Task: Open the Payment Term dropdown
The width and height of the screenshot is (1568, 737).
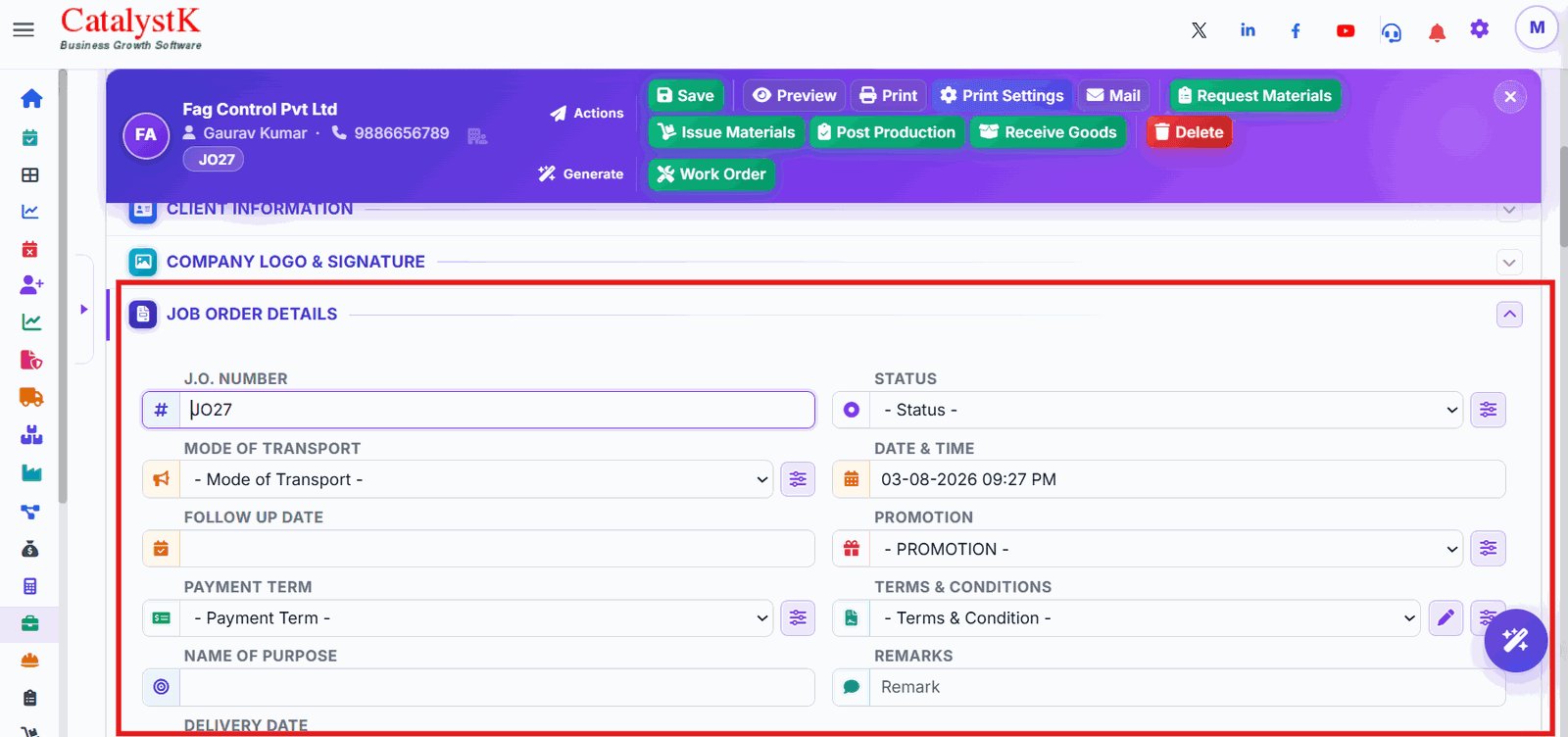Action: pyautogui.click(x=476, y=618)
